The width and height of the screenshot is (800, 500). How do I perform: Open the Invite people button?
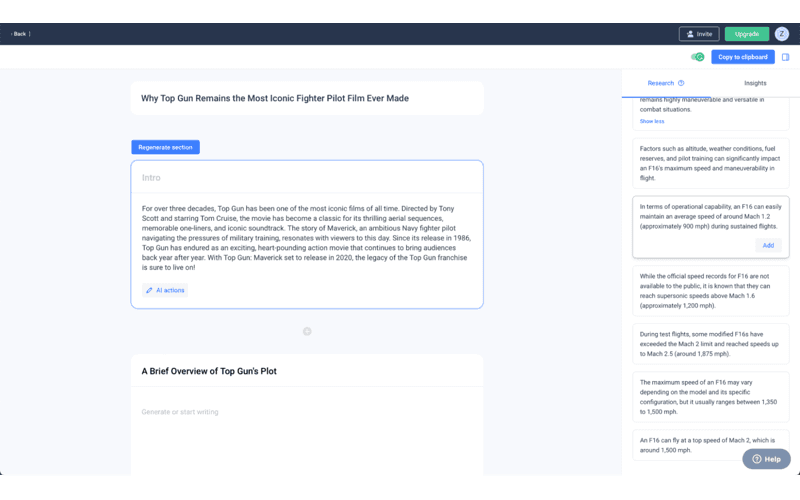pos(699,34)
